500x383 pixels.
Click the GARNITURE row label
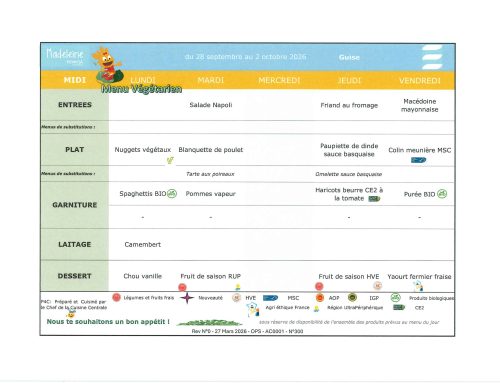(x=75, y=205)
